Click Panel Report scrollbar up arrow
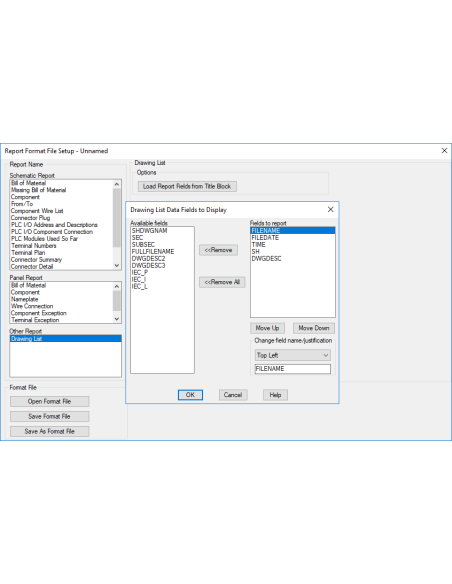Screen dimensions: 452x584 (117, 286)
